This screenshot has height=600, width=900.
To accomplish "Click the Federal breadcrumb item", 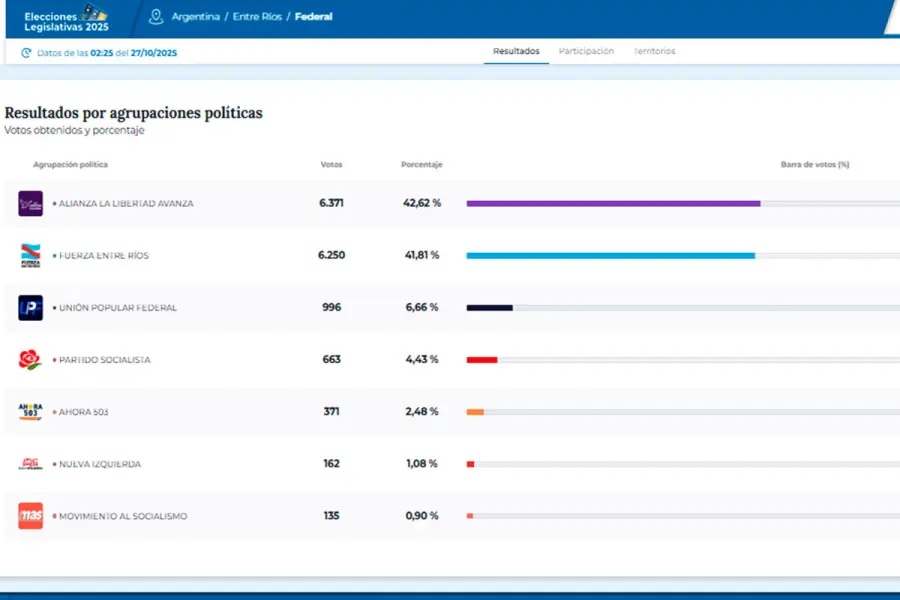I will 314,17.
